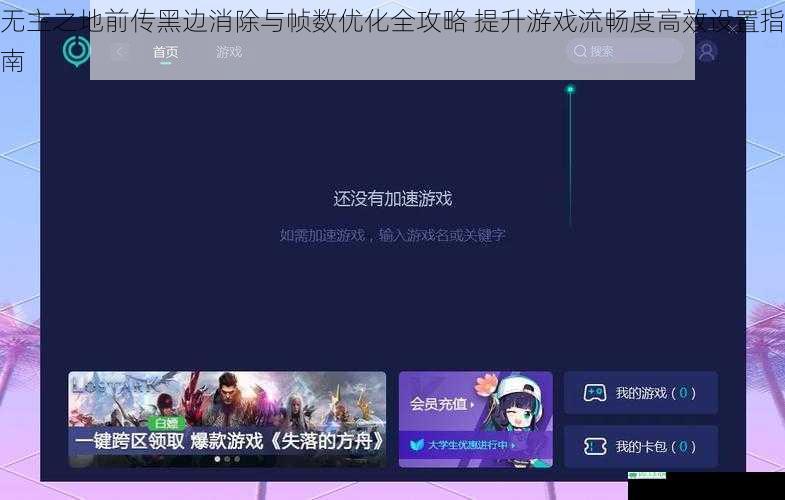The width and height of the screenshot is (785, 500).
Task: Select the second banner carousel dot
Action: [227, 458]
